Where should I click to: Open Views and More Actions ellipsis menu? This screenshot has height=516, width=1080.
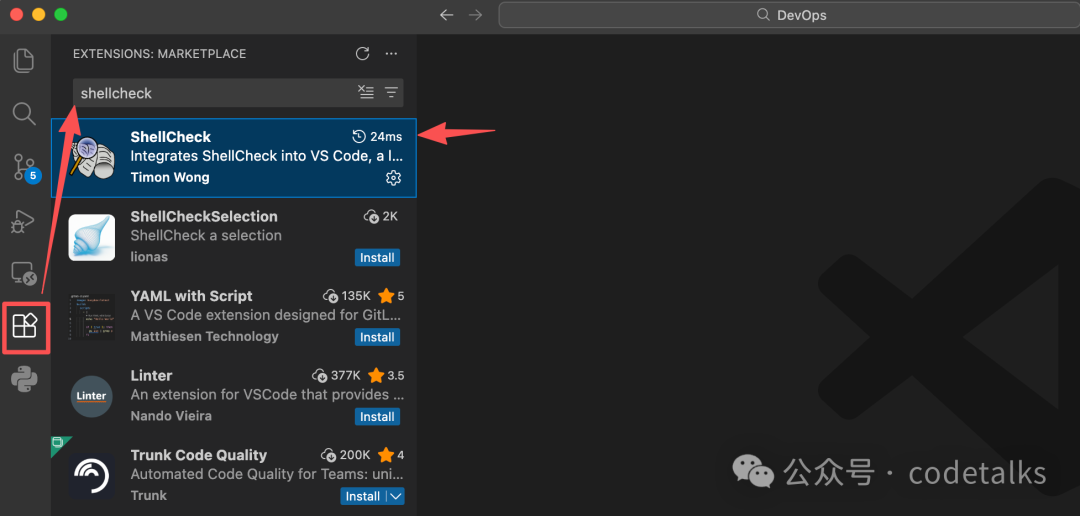391,54
